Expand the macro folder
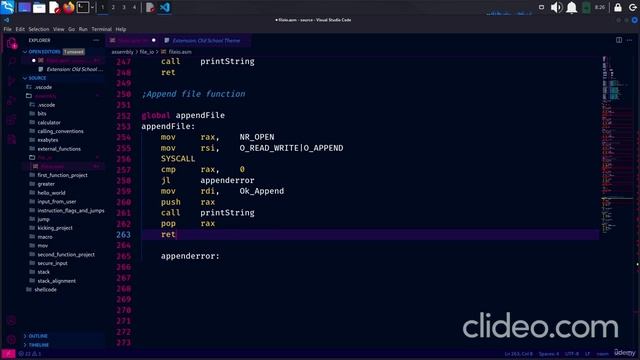The image size is (640, 360). [x=45, y=237]
